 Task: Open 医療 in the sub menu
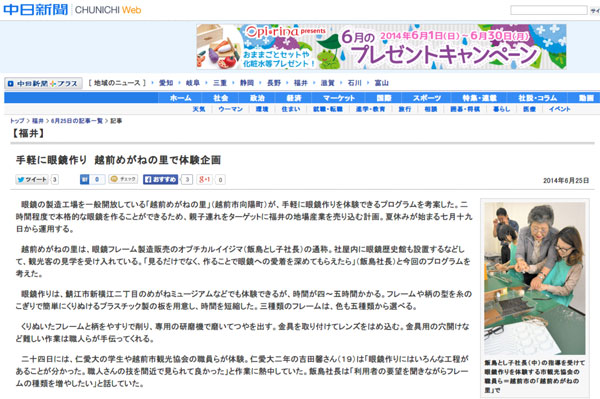(x=529, y=109)
